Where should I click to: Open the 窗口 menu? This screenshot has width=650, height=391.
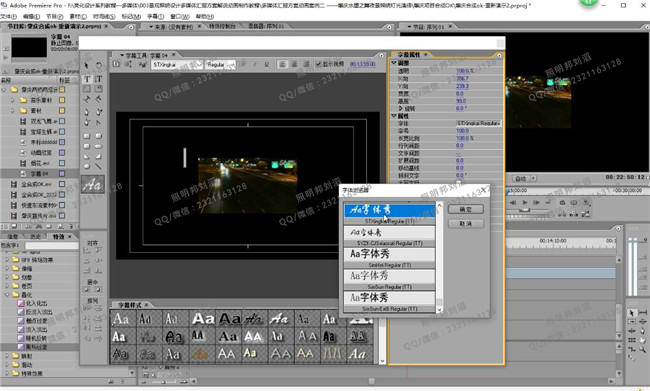(x=179, y=17)
